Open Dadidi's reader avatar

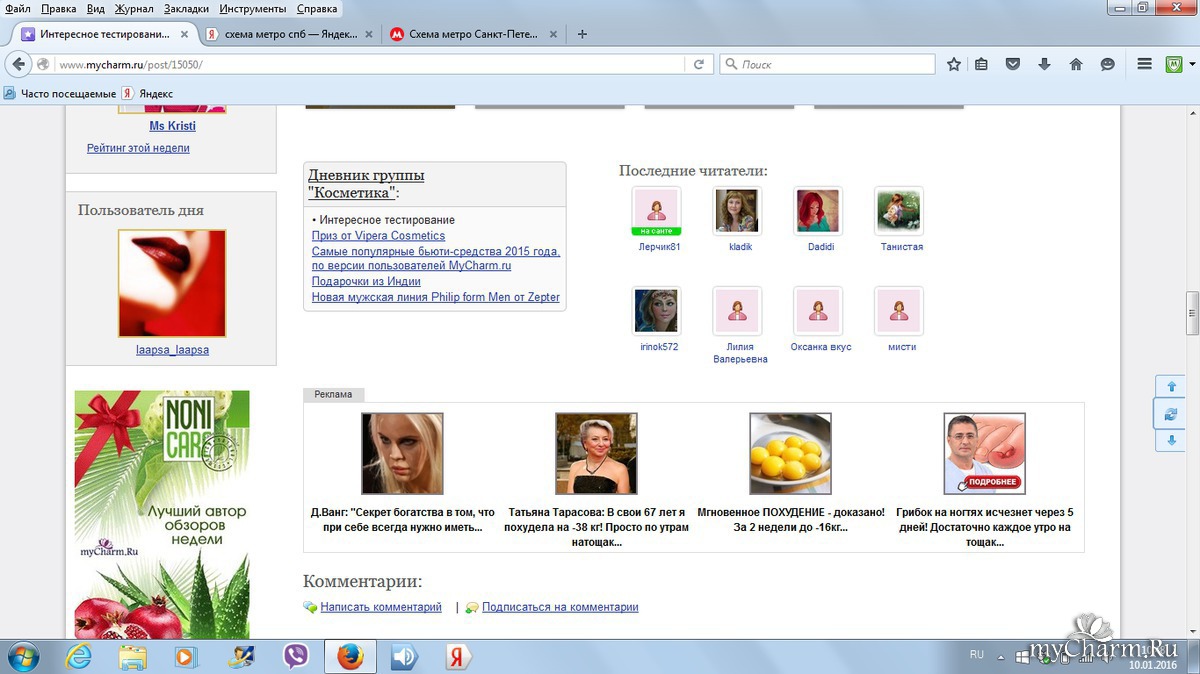tap(818, 211)
